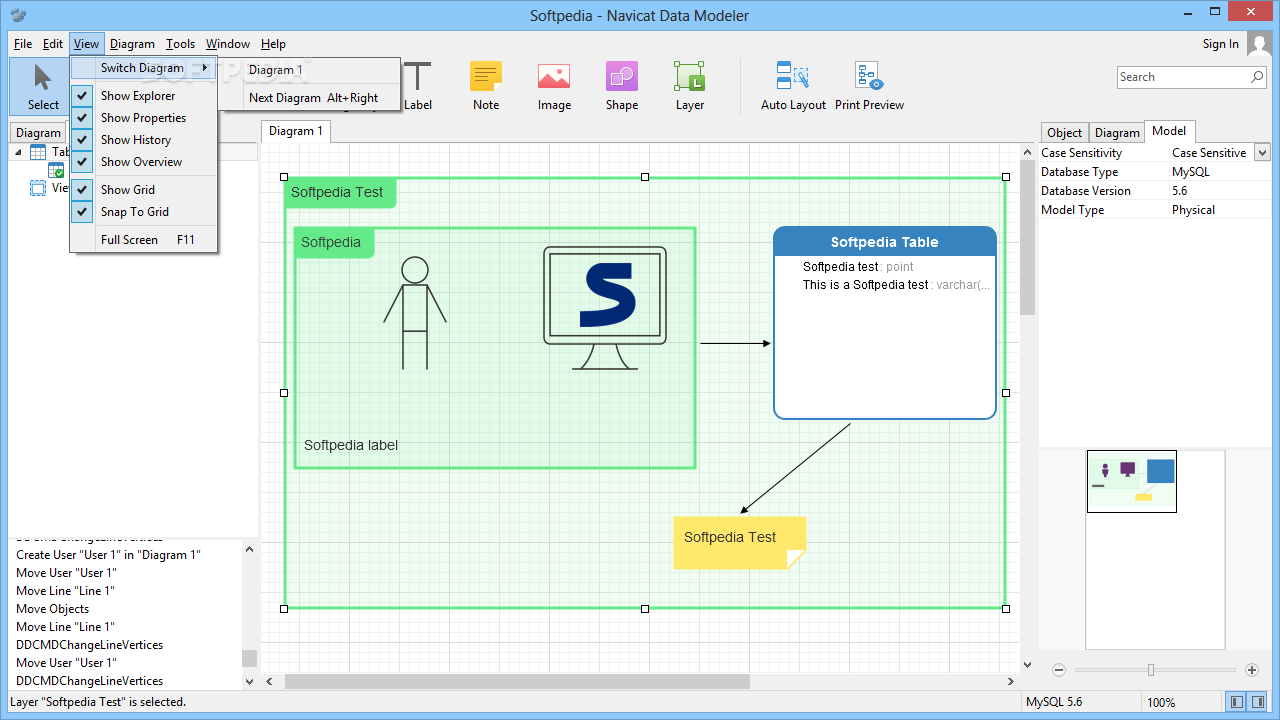This screenshot has width=1280, height=720.
Task: Toggle the right panel status bar icon
Action: pyautogui.click(x=1259, y=702)
